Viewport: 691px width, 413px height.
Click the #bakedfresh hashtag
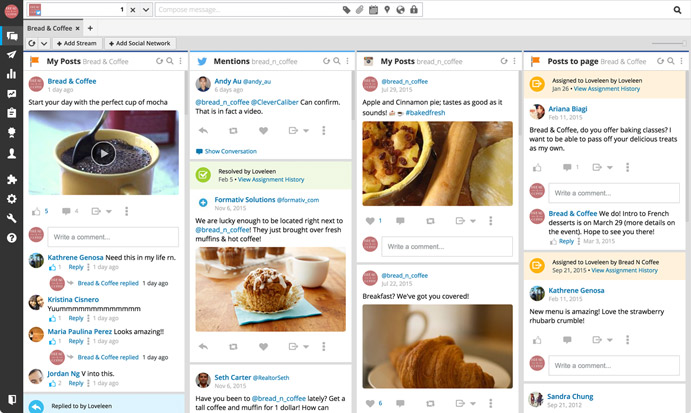[425, 113]
